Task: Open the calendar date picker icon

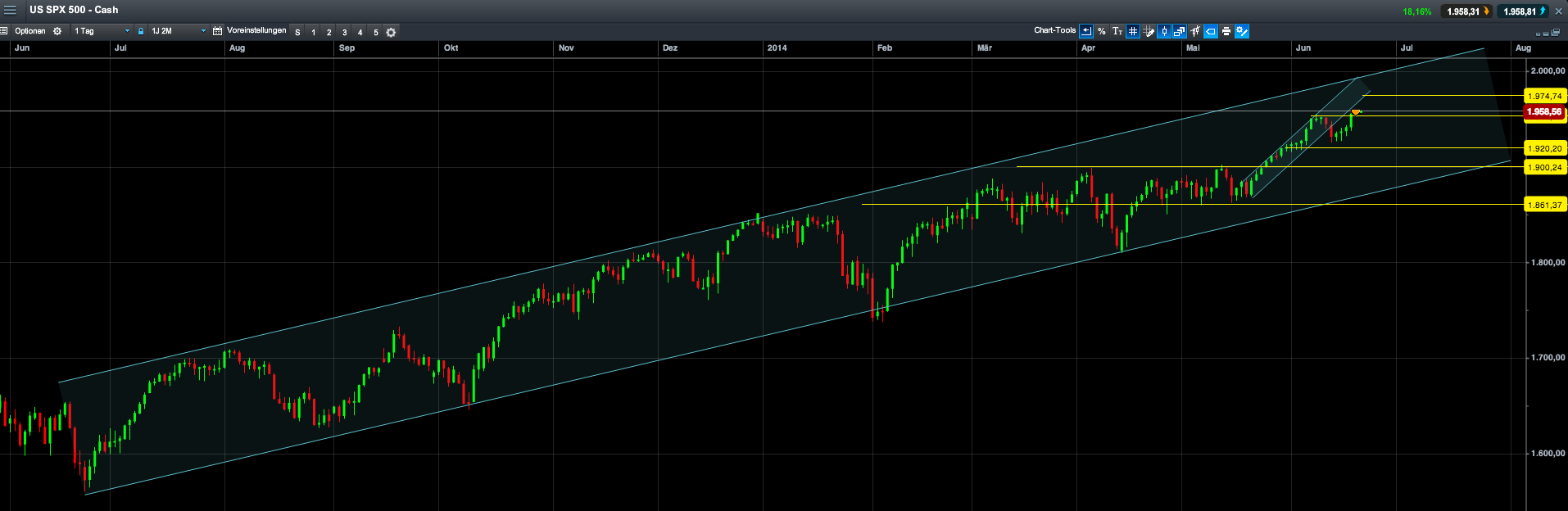Action: point(217,31)
